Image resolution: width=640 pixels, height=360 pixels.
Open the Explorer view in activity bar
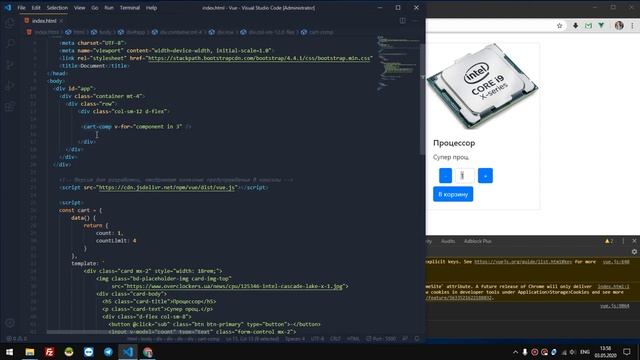[9, 23]
